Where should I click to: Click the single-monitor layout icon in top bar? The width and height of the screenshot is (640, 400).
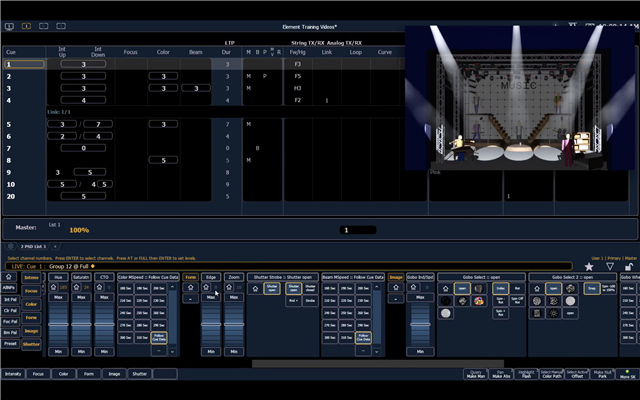point(9,27)
